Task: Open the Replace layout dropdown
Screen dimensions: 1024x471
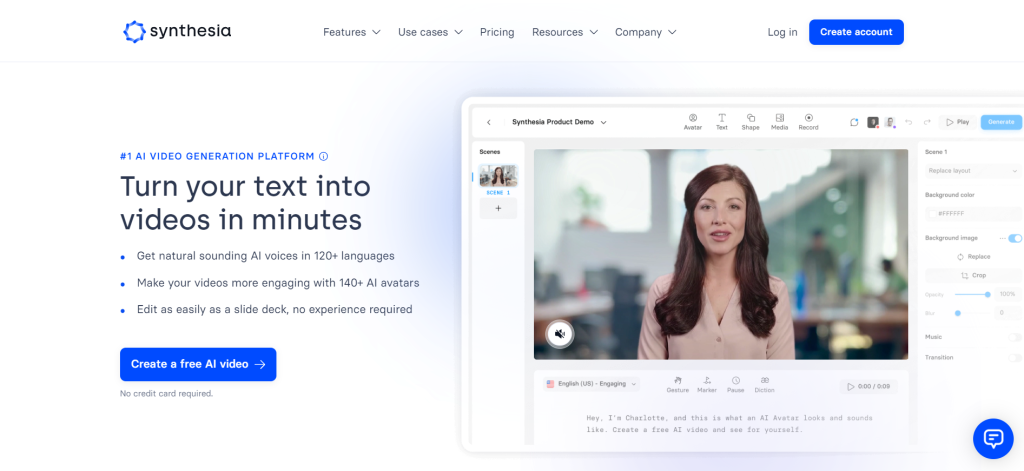Action: 973,171
